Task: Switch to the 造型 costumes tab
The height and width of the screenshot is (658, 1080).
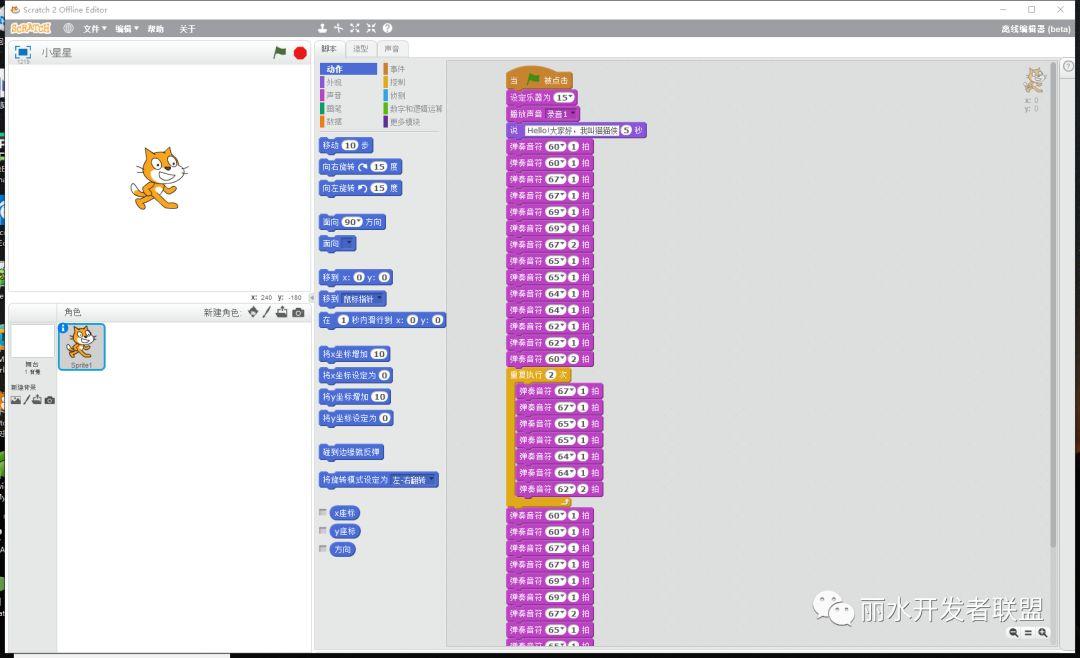Action: click(360, 49)
